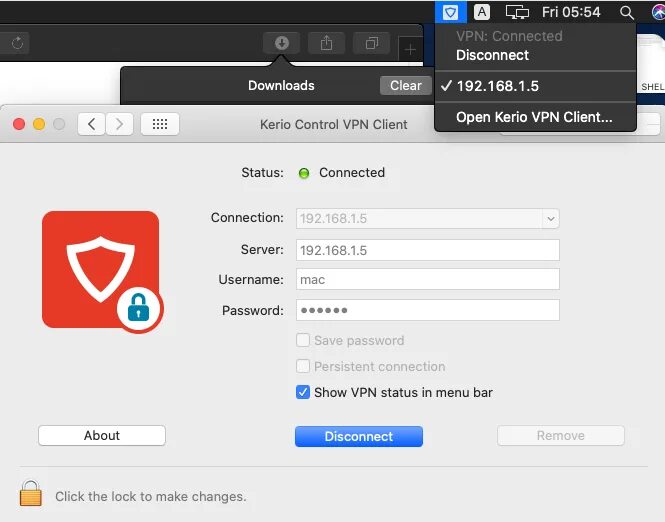Uncheck Show VPN status in menu bar
Screen dimensions: 665x522
point(303,392)
